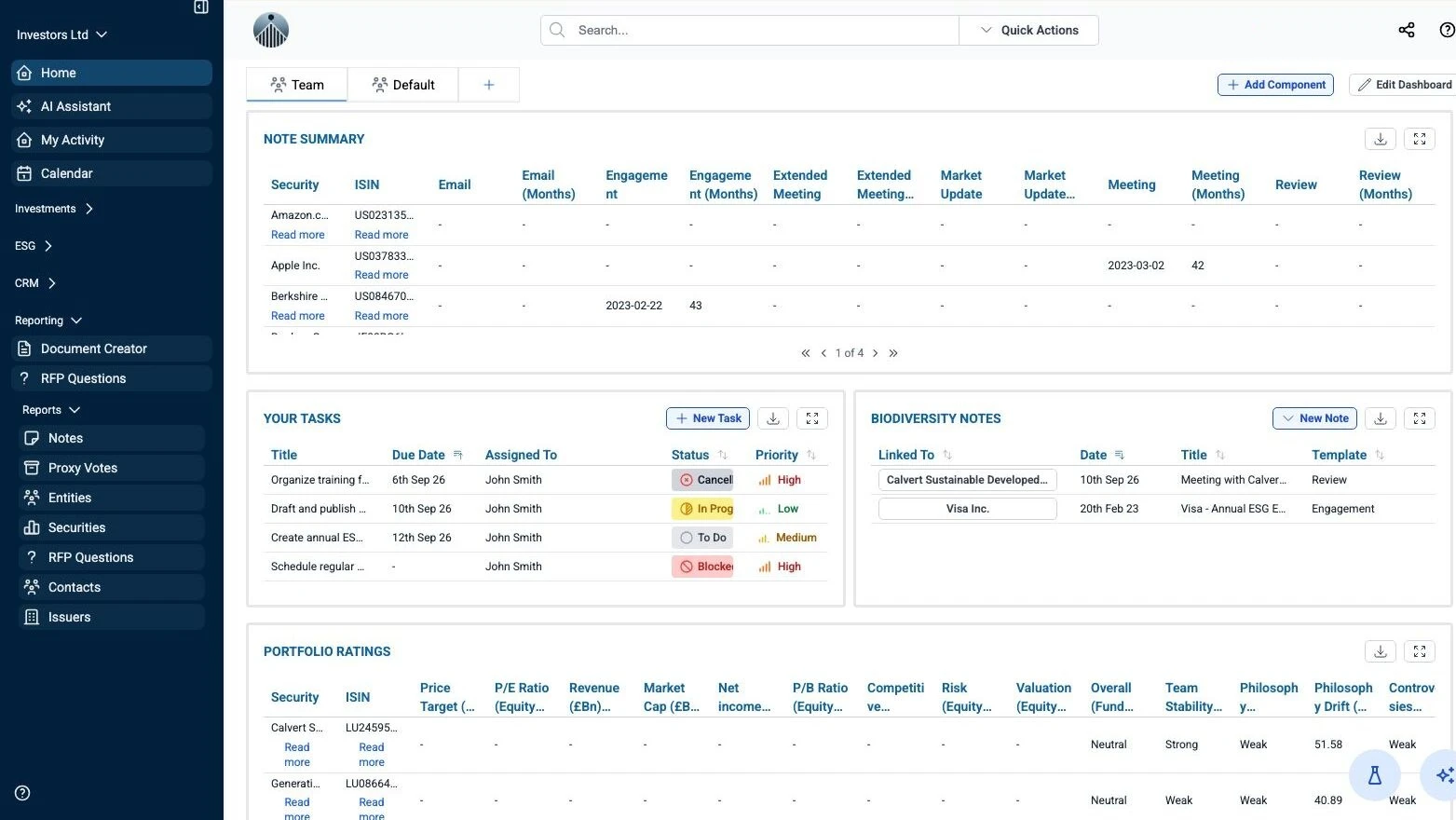This screenshot has width=1456, height=820.
Task: Click Read more under Amazon.c... security
Action: pyautogui.click(x=298, y=235)
